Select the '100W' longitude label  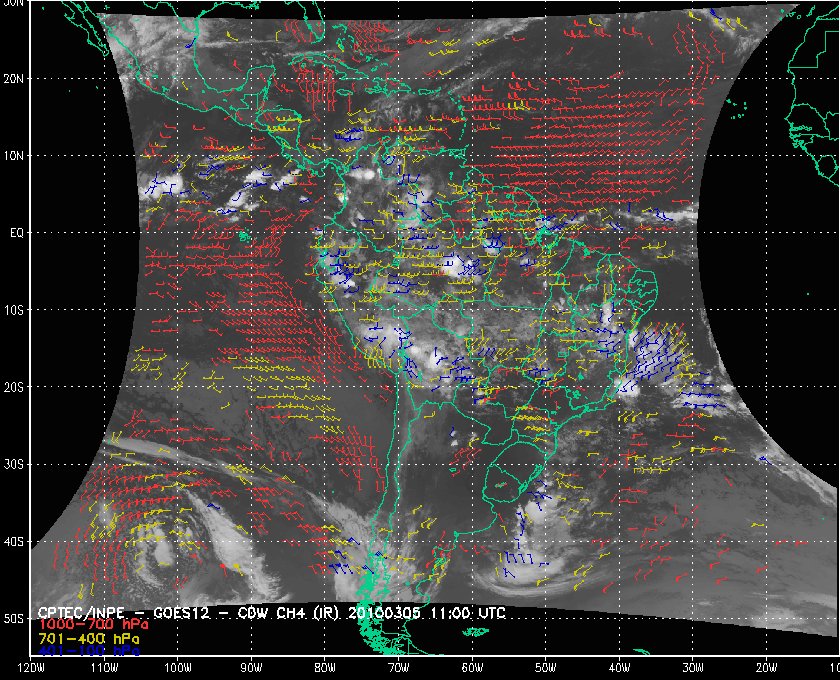[177, 668]
